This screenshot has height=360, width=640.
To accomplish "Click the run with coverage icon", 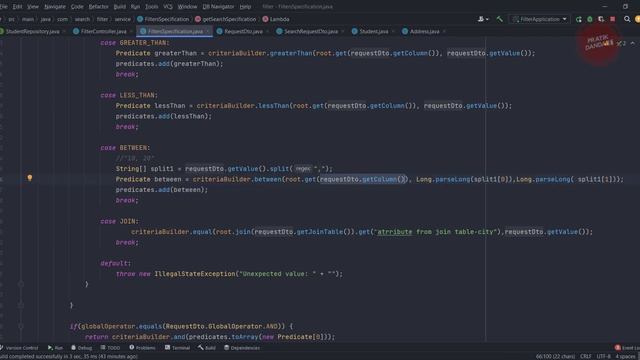I will point(601,19).
